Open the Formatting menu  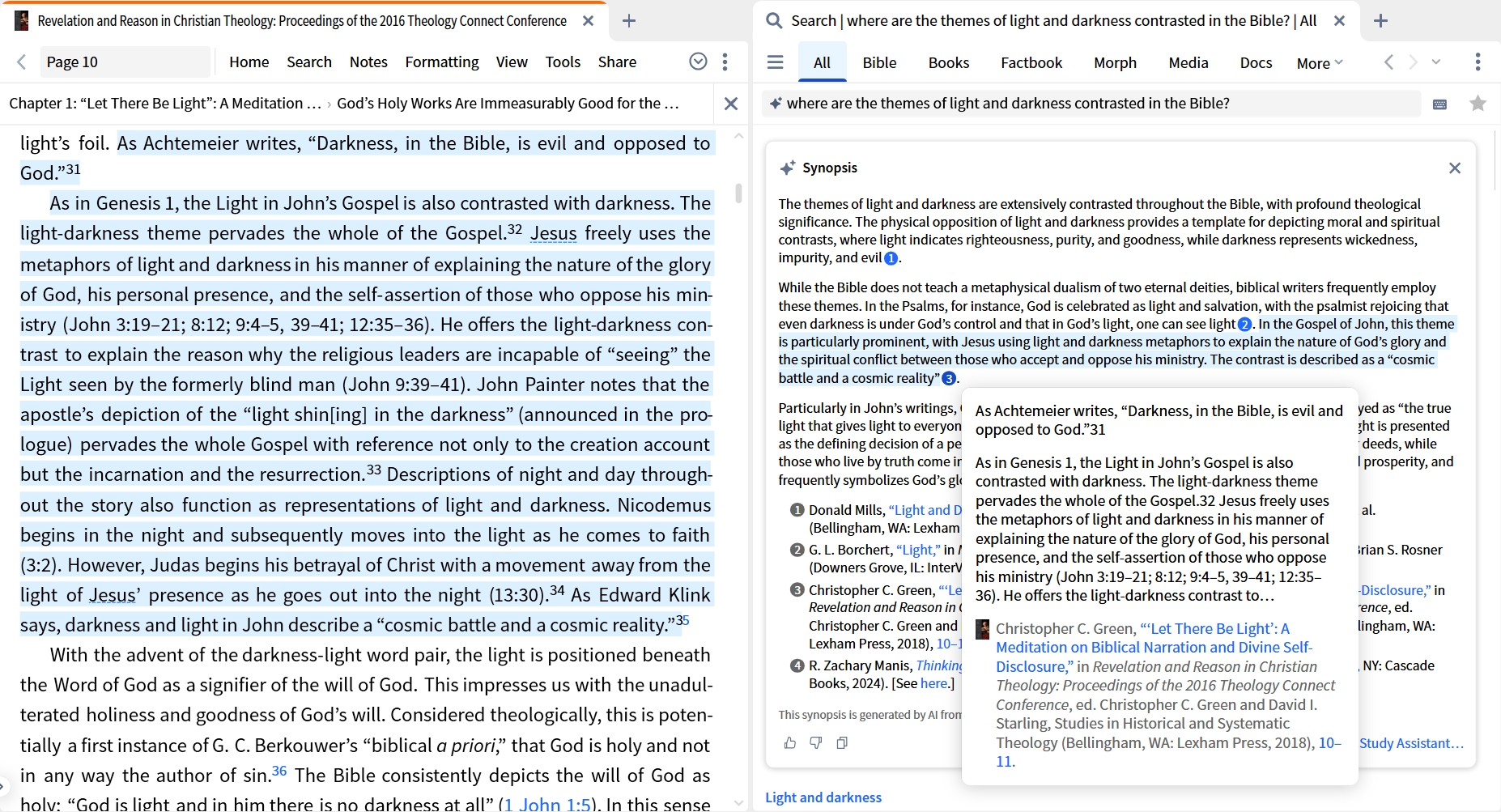point(442,62)
